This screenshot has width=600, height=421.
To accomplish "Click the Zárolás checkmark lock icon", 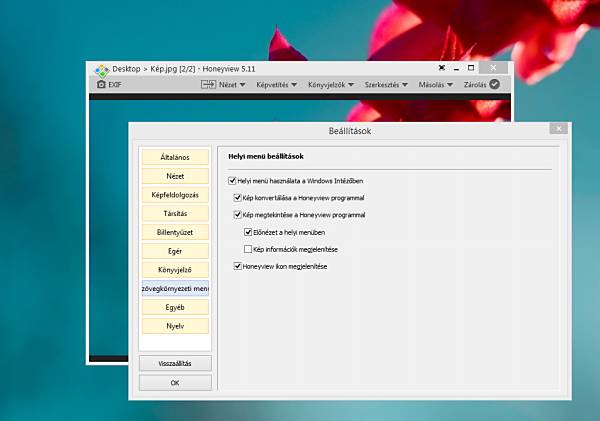I will [x=494, y=84].
